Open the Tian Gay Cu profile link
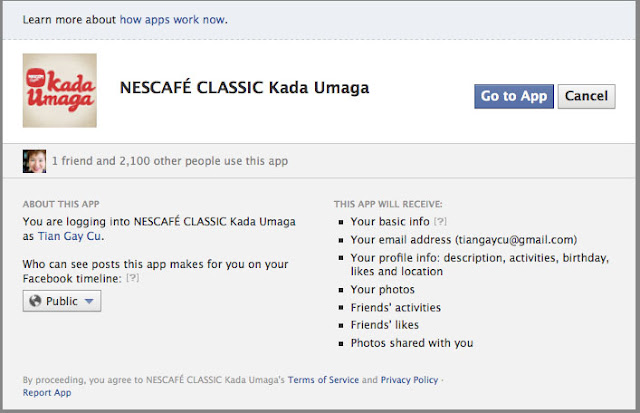 [x=69, y=237]
